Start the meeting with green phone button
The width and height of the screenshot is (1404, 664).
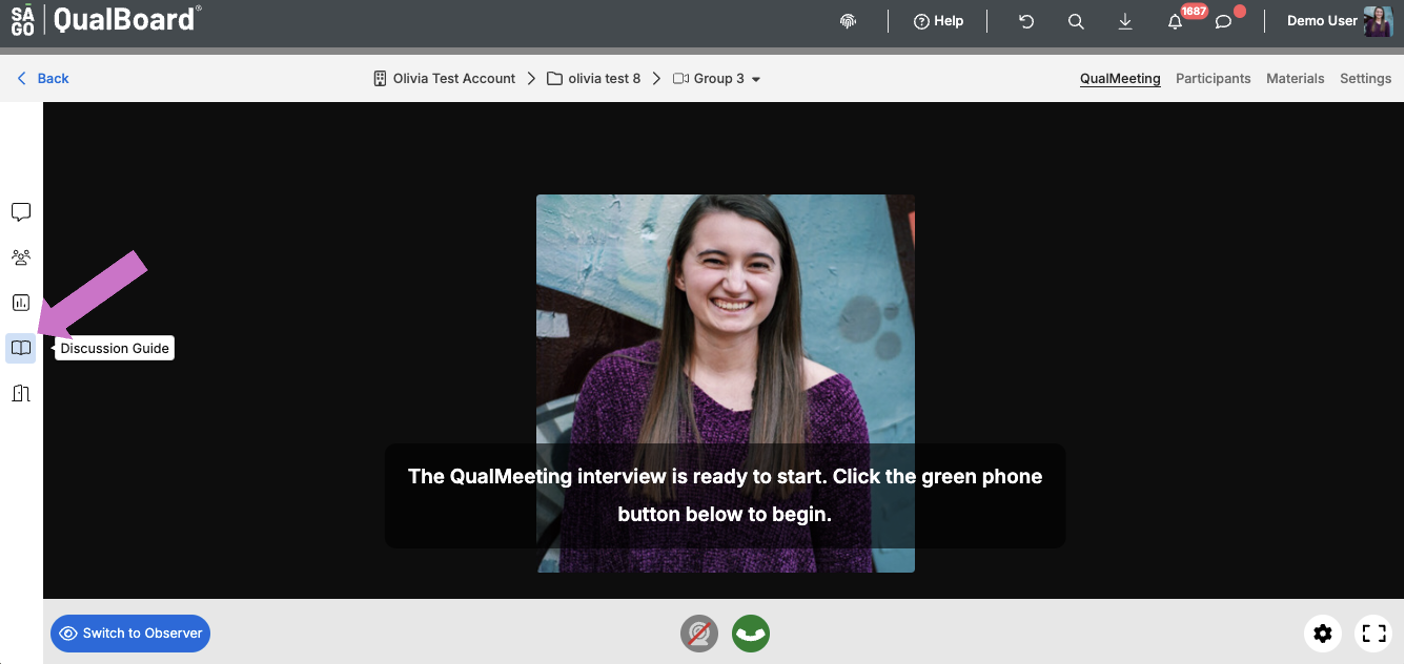coord(751,633)
